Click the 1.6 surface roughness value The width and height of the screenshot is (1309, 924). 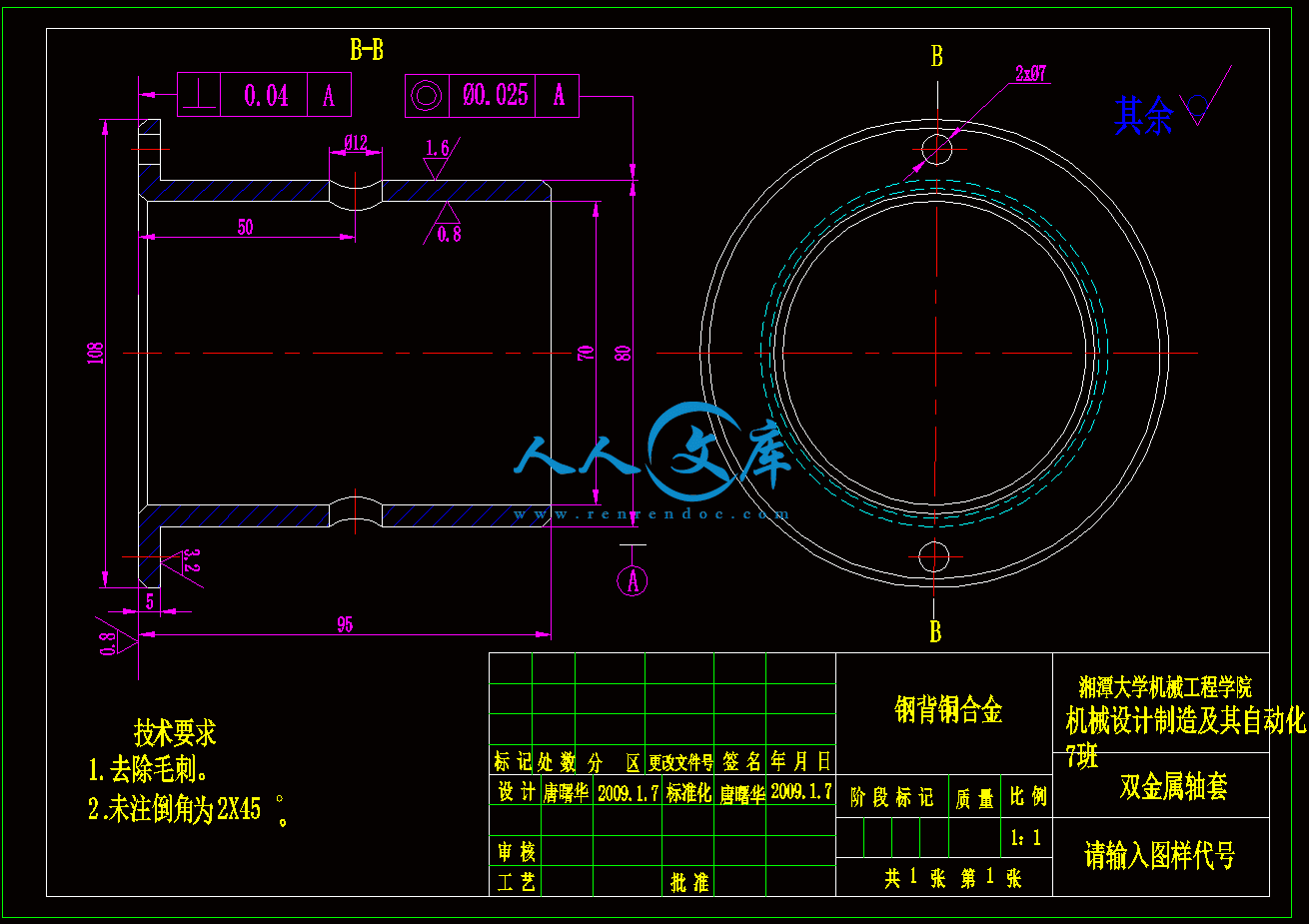pos(438,148)
